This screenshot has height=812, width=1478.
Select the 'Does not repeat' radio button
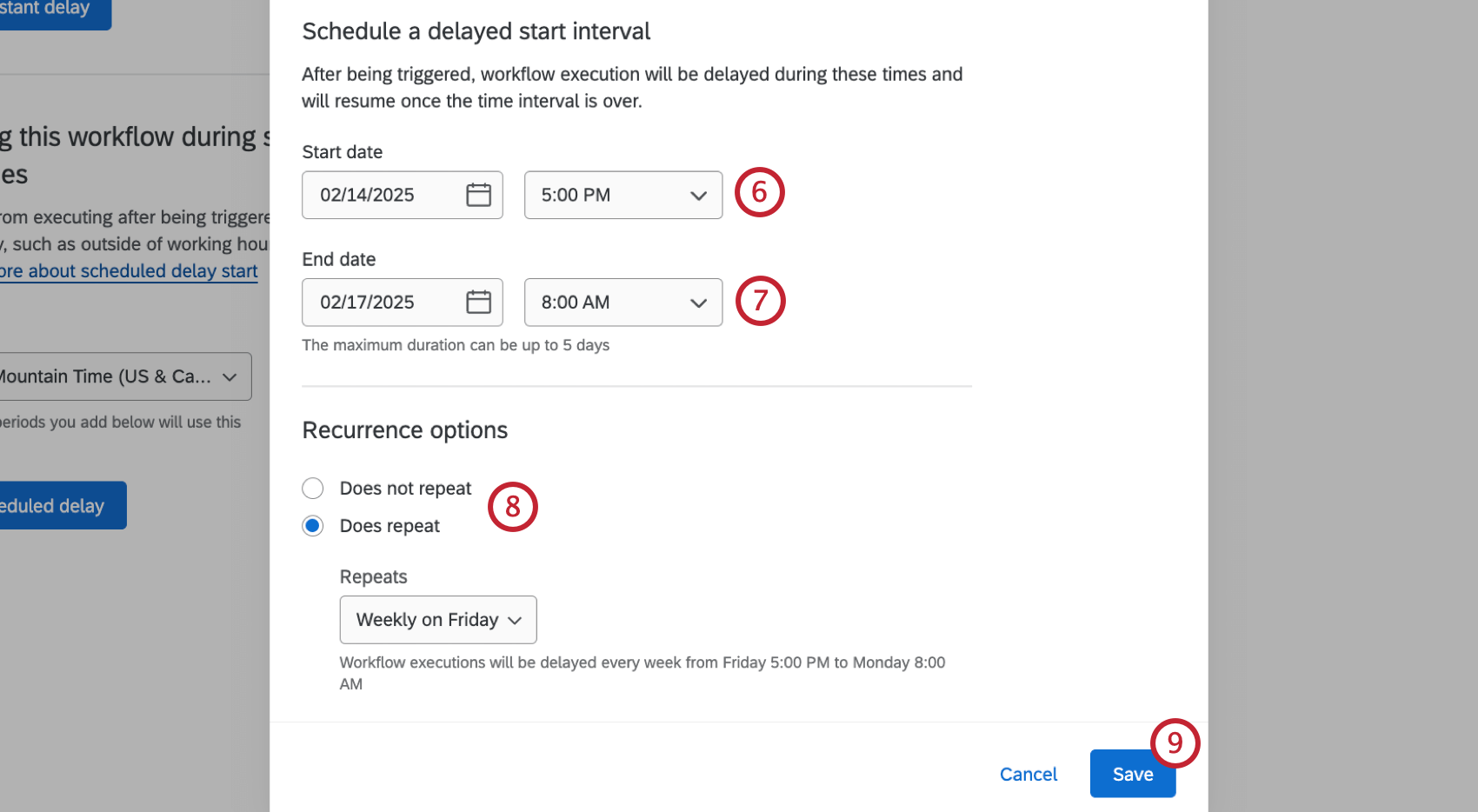click(x=312, y=488)
